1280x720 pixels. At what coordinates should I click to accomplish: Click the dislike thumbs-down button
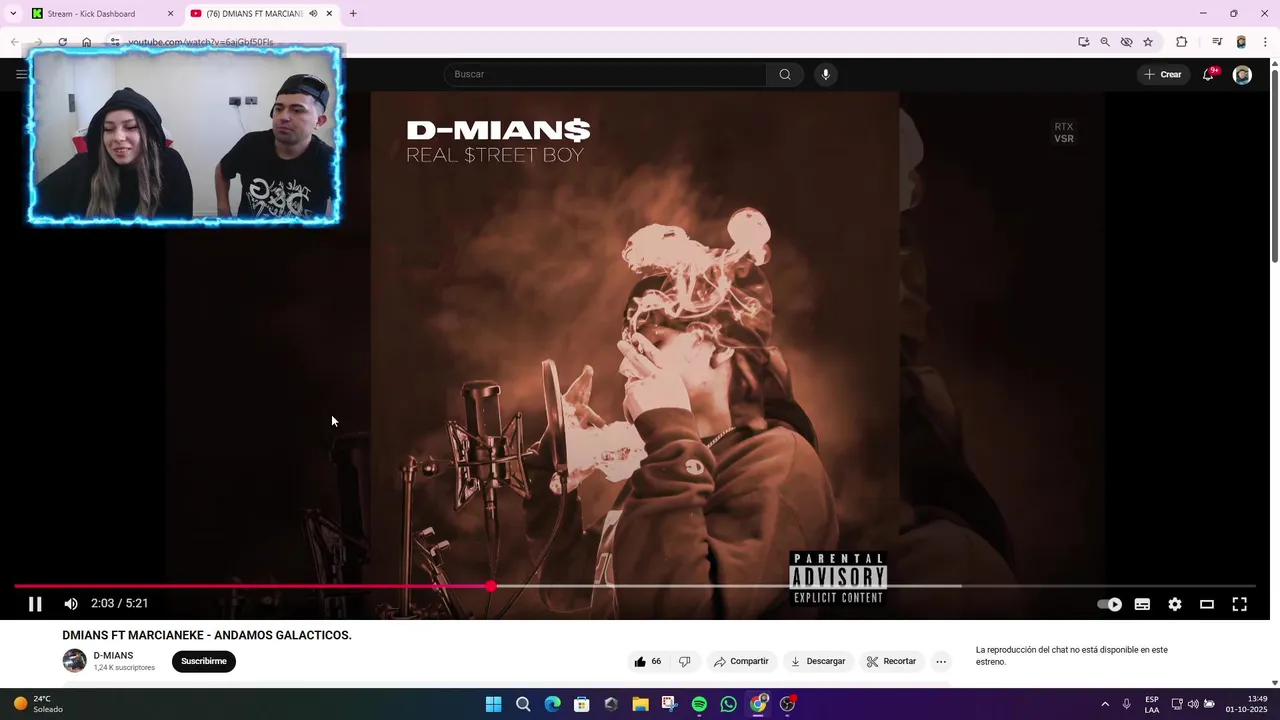click(684, 661)
